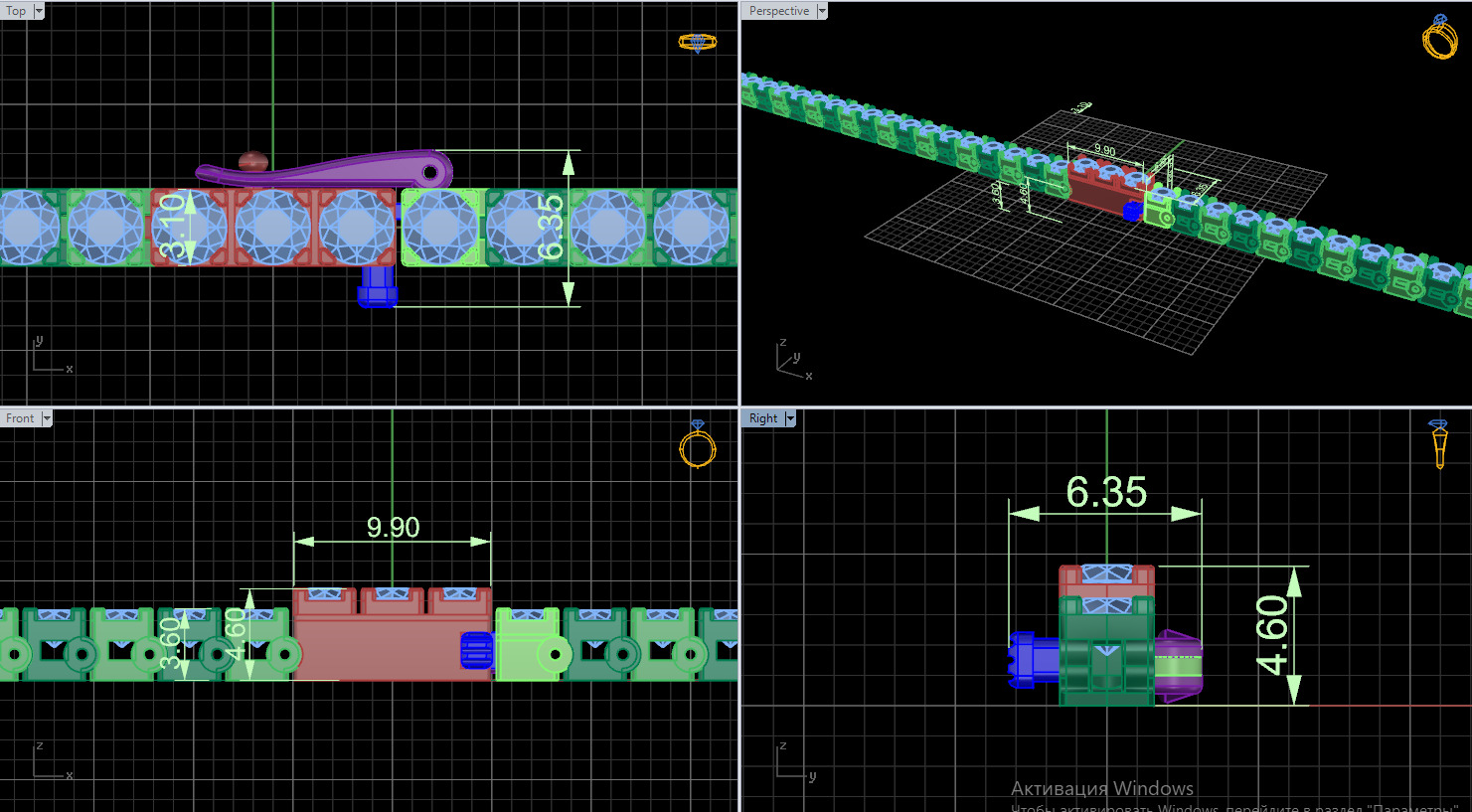Select the 6.35 dimension in Right viewport

[1106, 492]
